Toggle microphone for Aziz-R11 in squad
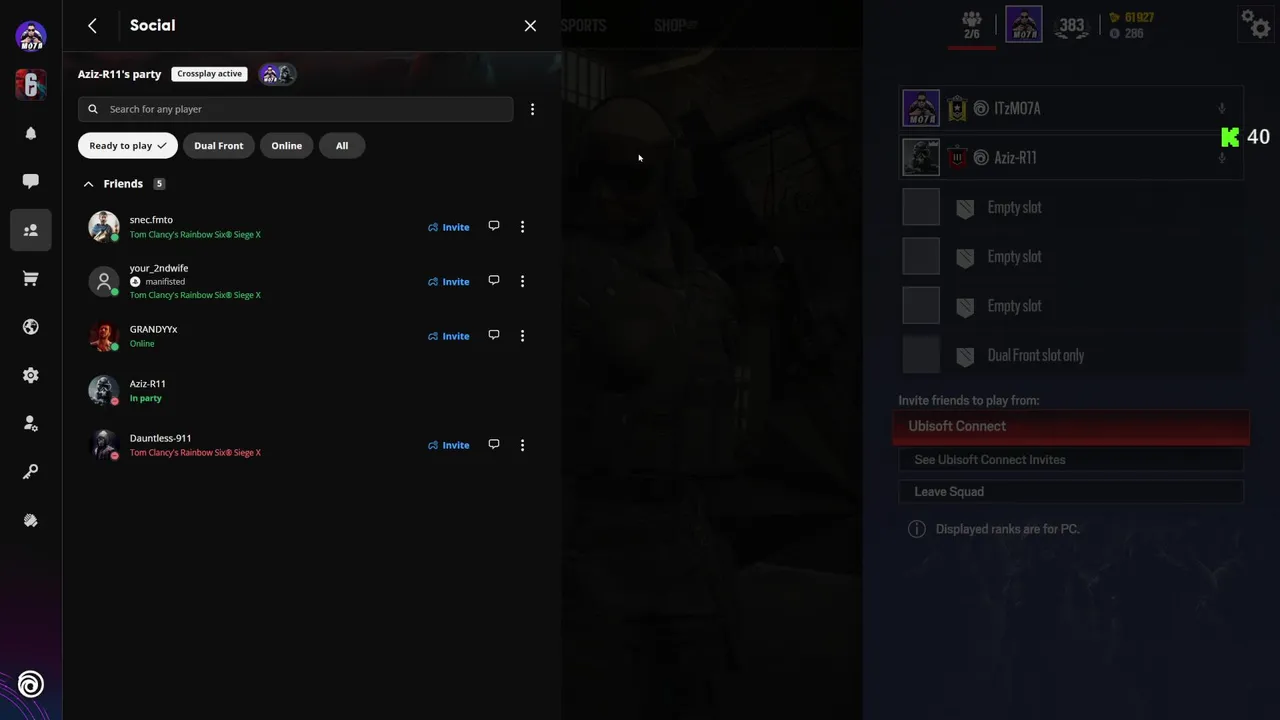The image size is (1280, 720). pos(1222,157)
